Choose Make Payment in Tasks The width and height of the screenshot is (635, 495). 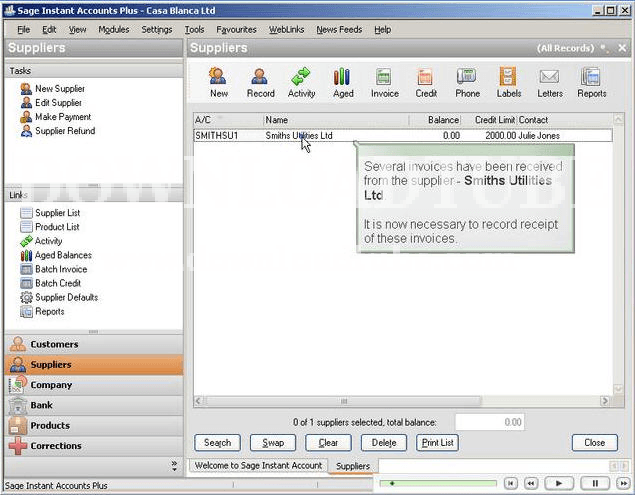[56, 117]
